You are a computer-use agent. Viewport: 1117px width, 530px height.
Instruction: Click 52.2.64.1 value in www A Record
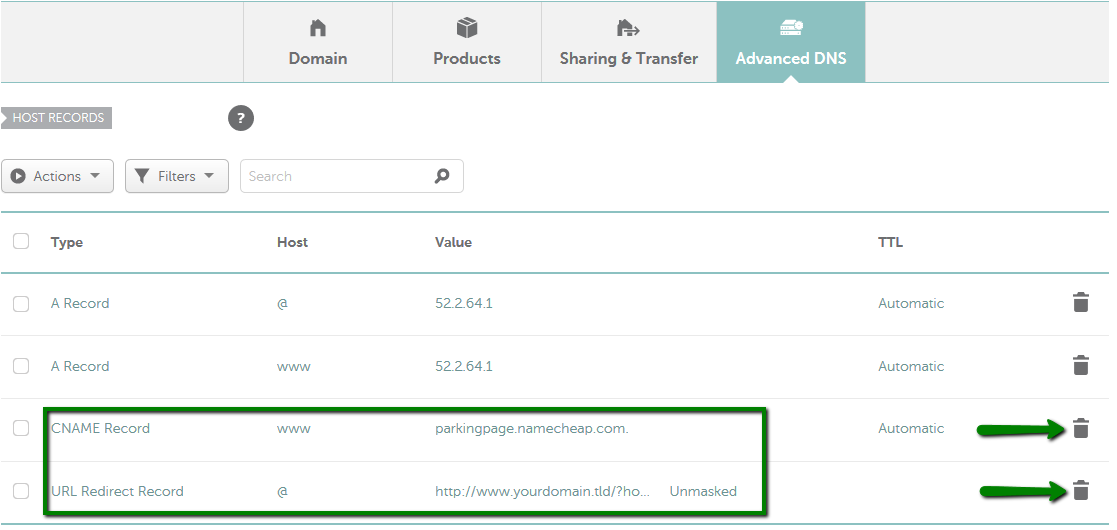(x=464, y=366)
